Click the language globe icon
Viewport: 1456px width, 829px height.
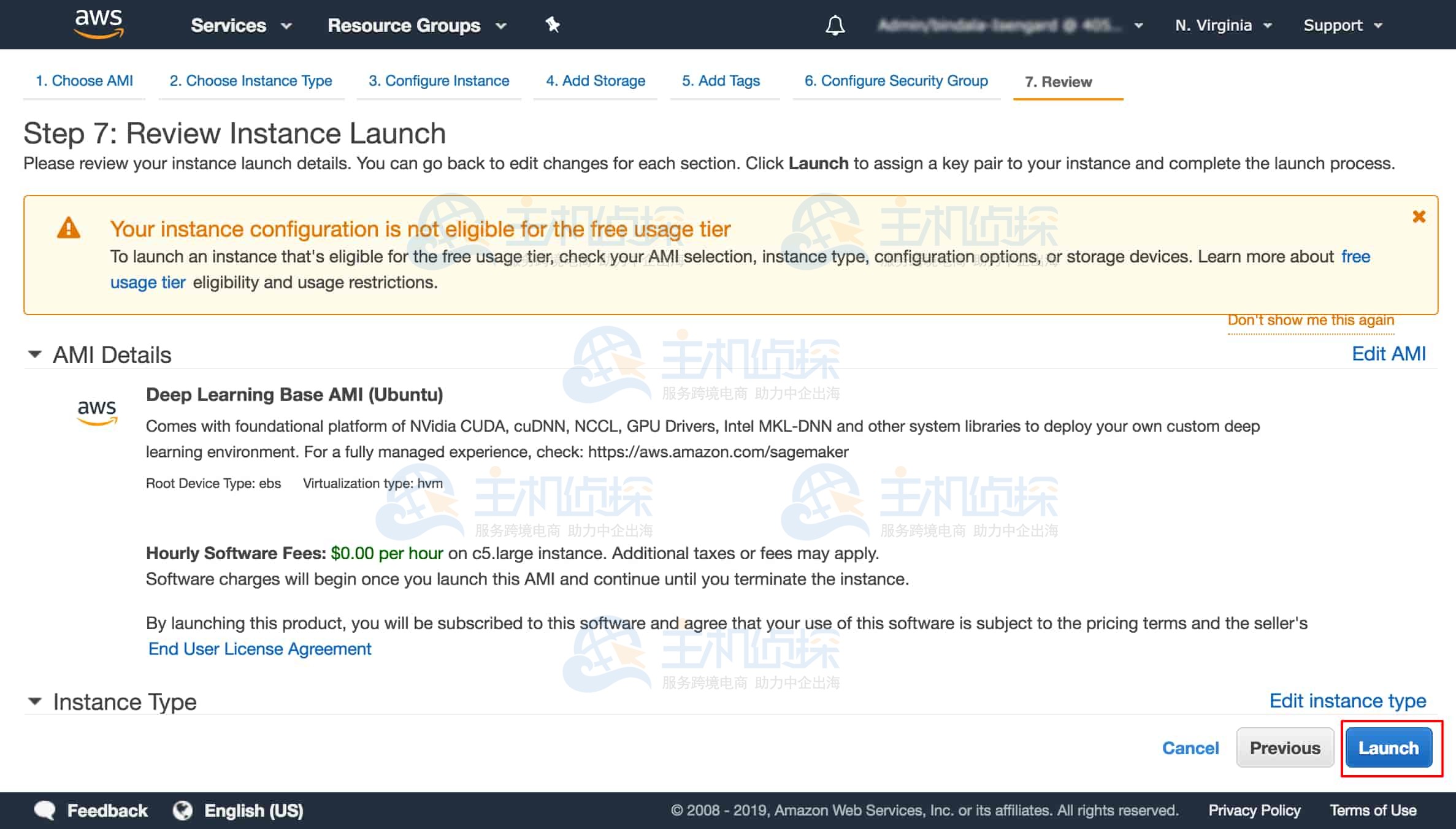click(x=182, y=810)
